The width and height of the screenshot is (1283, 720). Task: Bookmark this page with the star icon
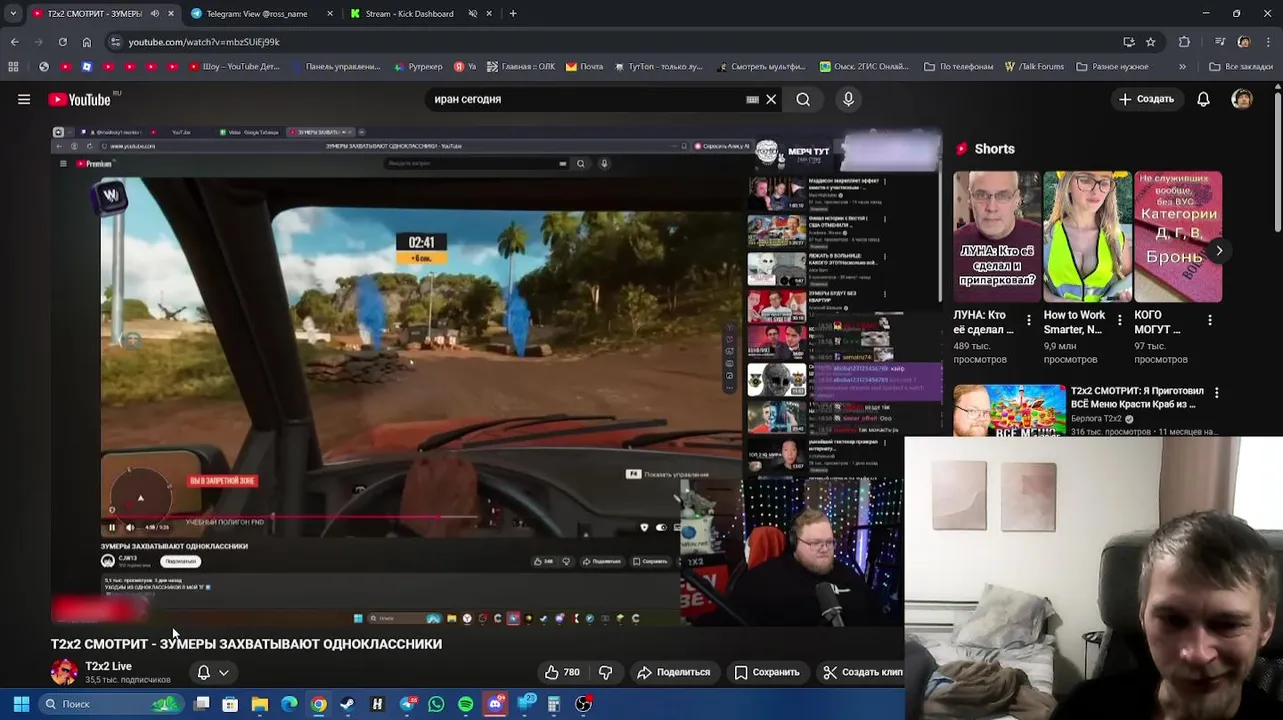(x=1151, y=42)
